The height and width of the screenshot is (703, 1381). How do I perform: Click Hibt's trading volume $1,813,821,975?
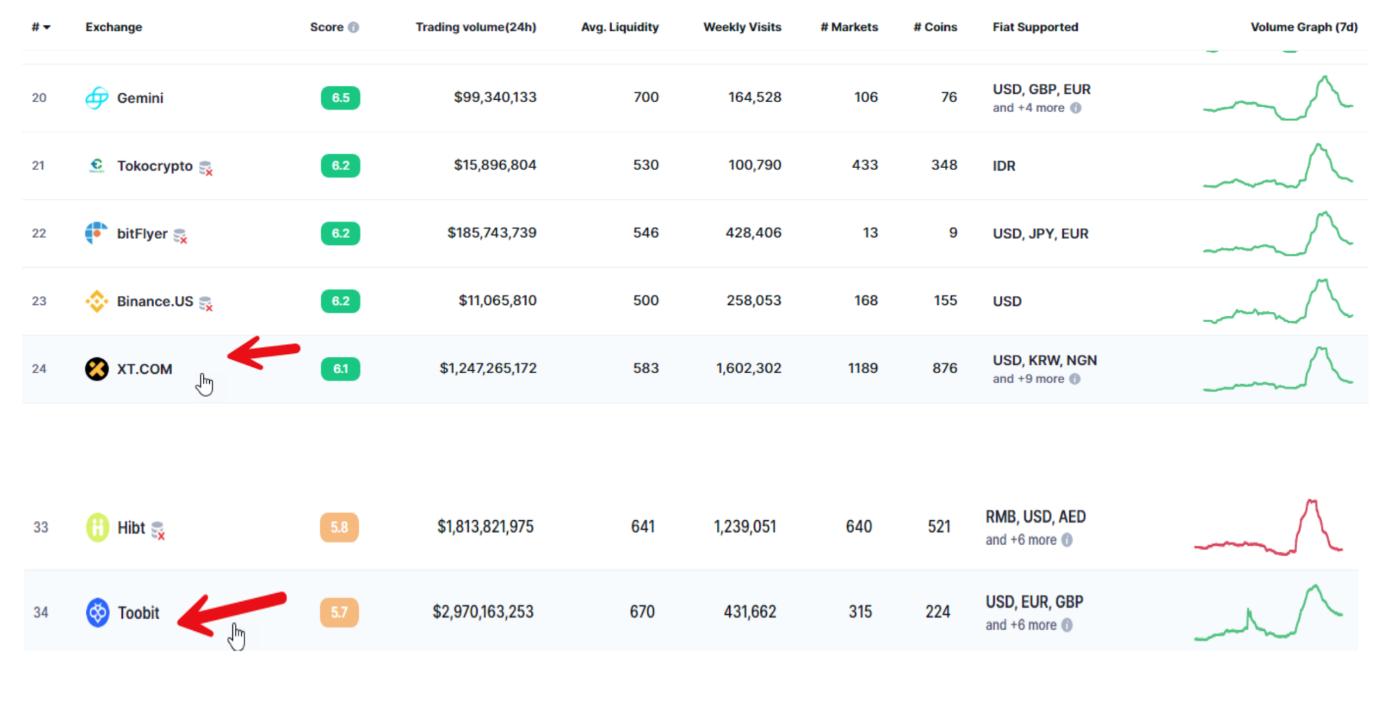pos(485,527)
